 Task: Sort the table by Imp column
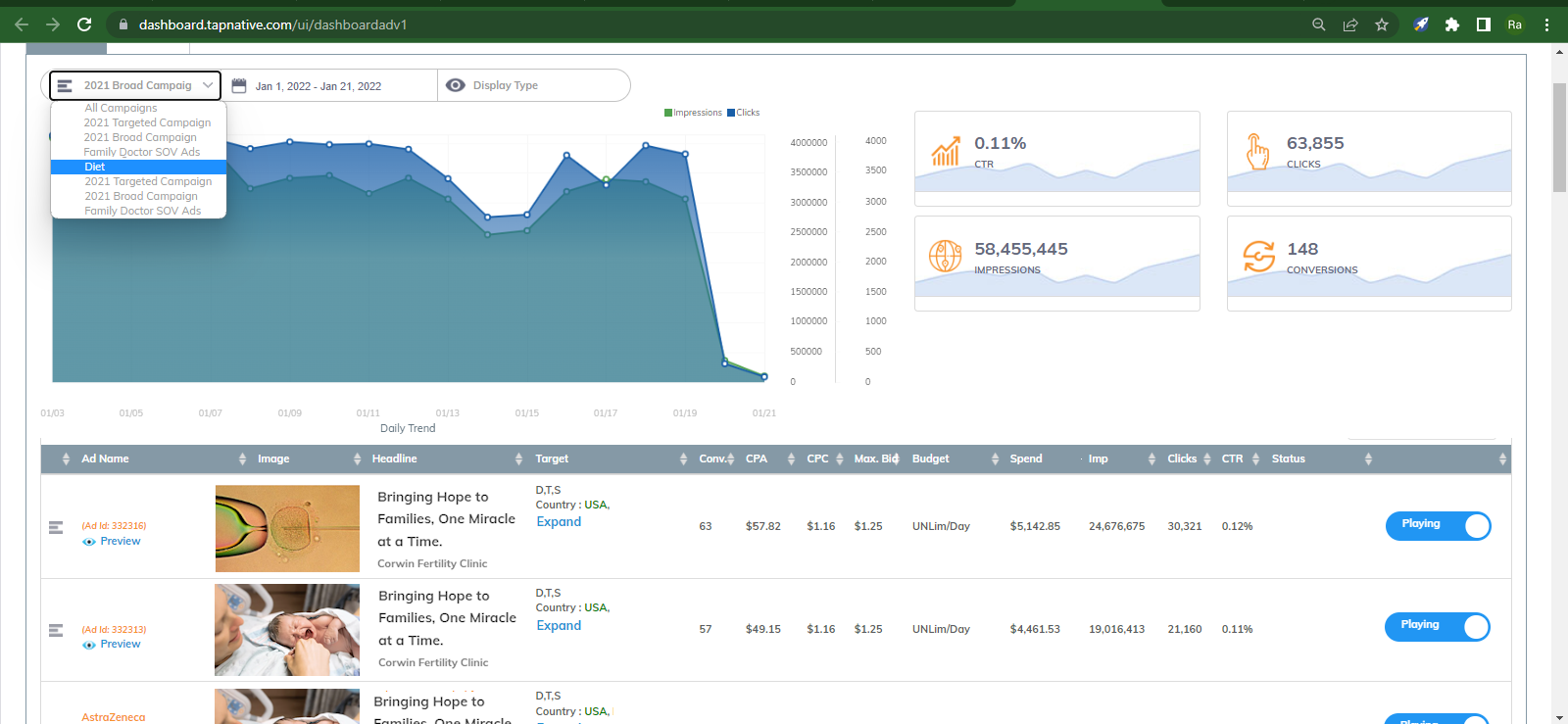[1151, 459]
